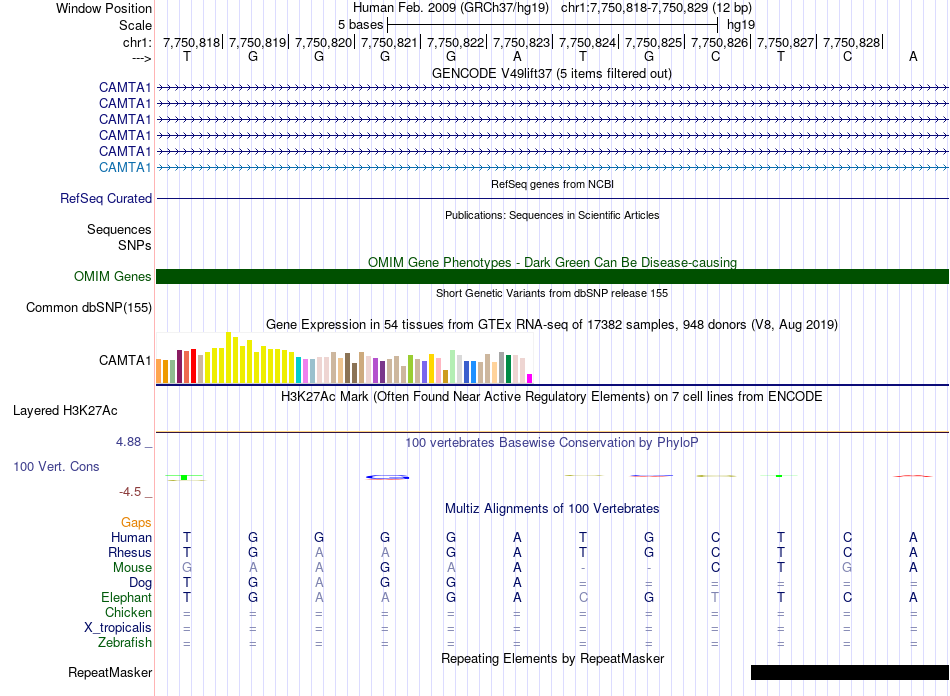950x696 pixels.
Task: Click the bright green PhyloP square mark
Action: click(x=184, y=477)
